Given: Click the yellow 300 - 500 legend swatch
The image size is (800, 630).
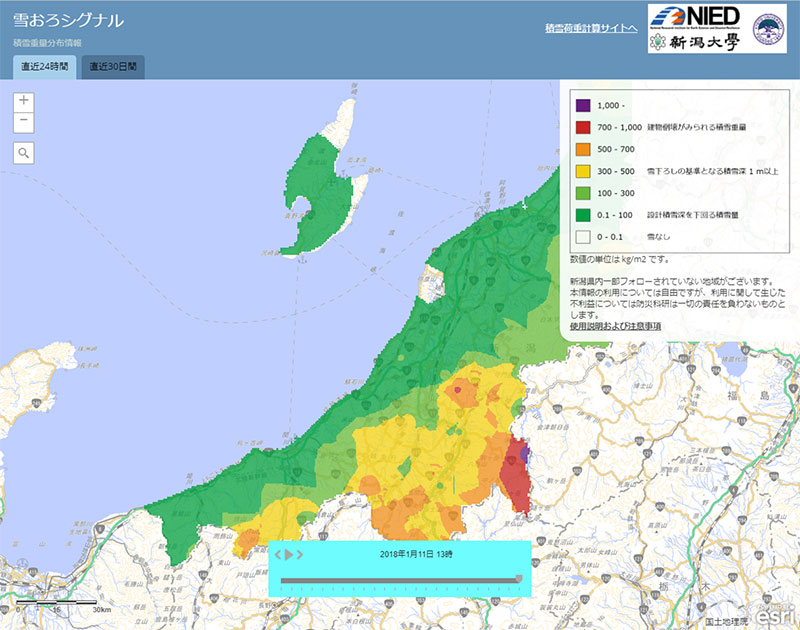Looking at the screenshot, I should (582, 171).
